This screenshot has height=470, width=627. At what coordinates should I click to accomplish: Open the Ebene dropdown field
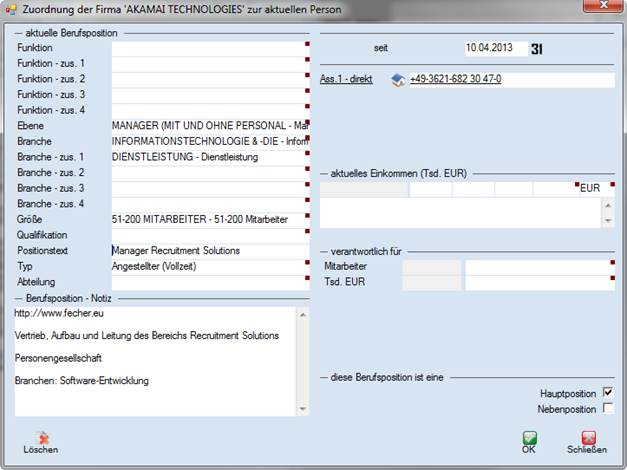click(210, 126)
